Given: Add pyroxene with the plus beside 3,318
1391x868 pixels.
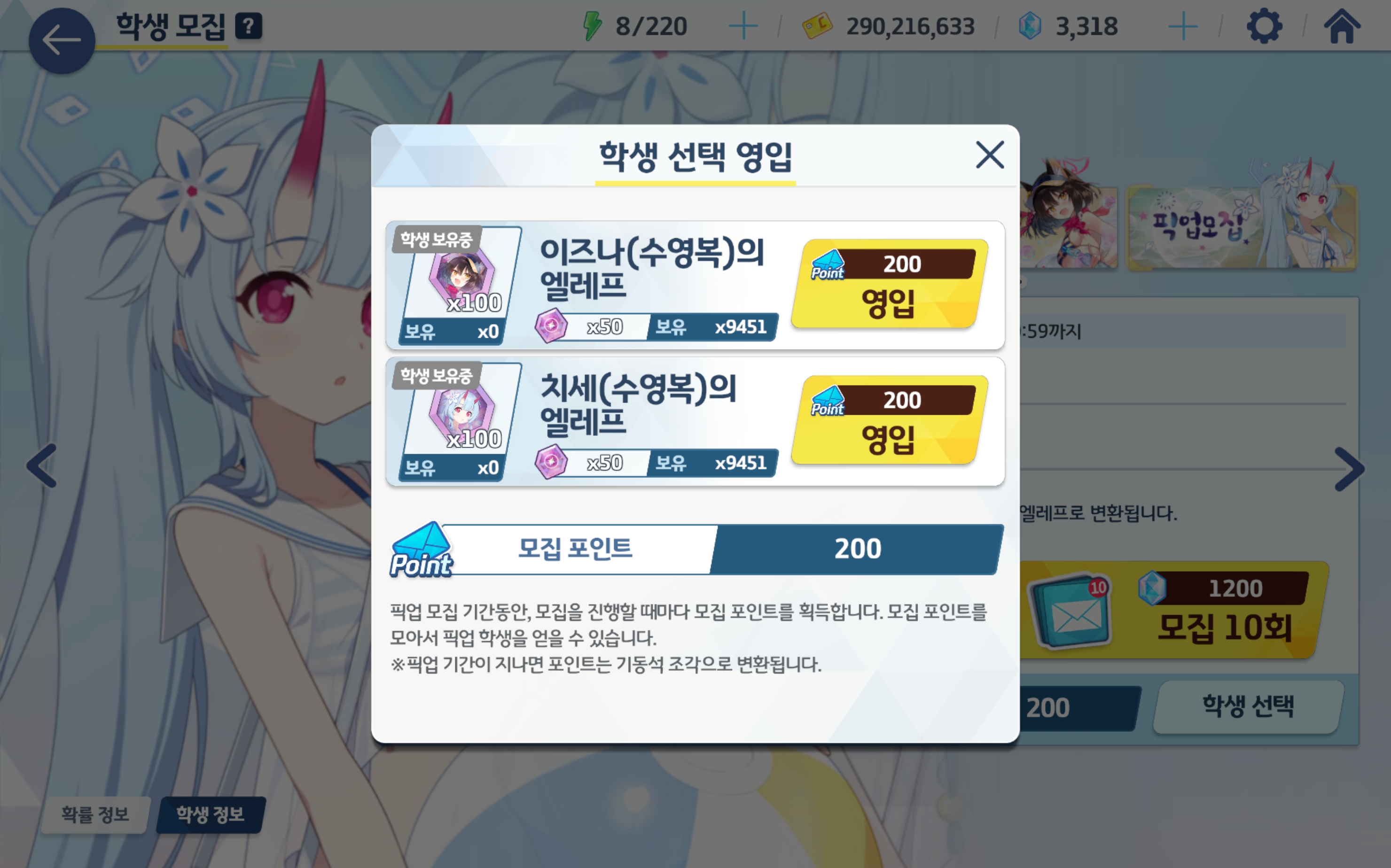Looking at the screenshot, I should pyautogui.click(x=1182, y=26).
